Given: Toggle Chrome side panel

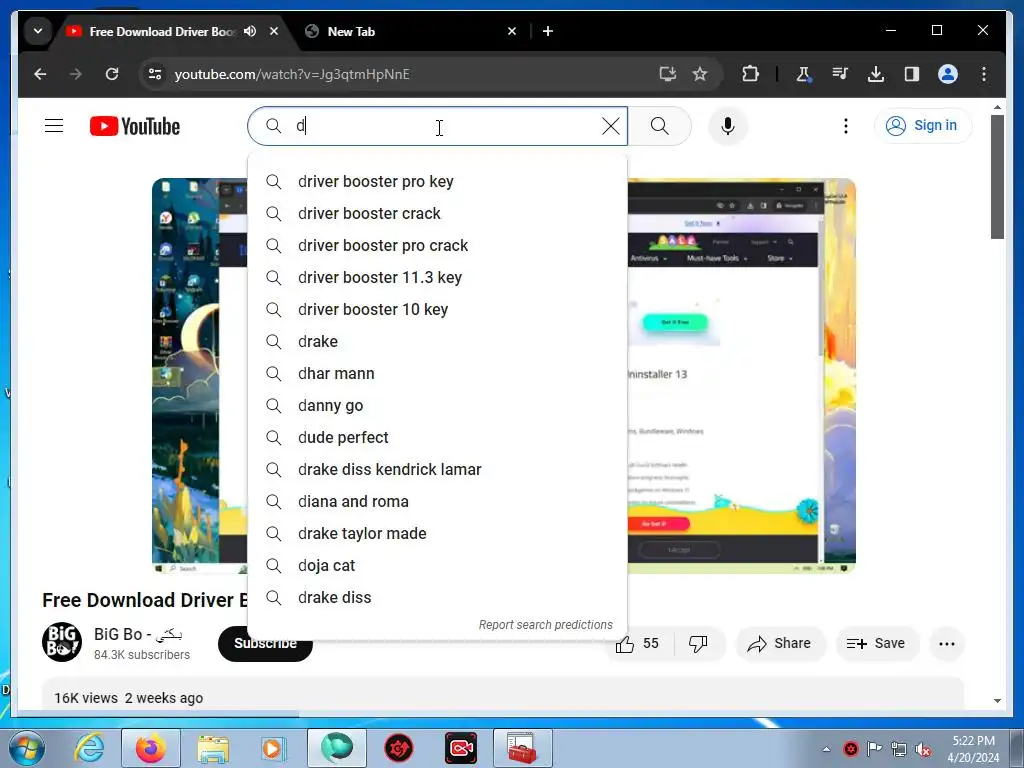Looking at the screenshot, I should click(x=912, y=74).
